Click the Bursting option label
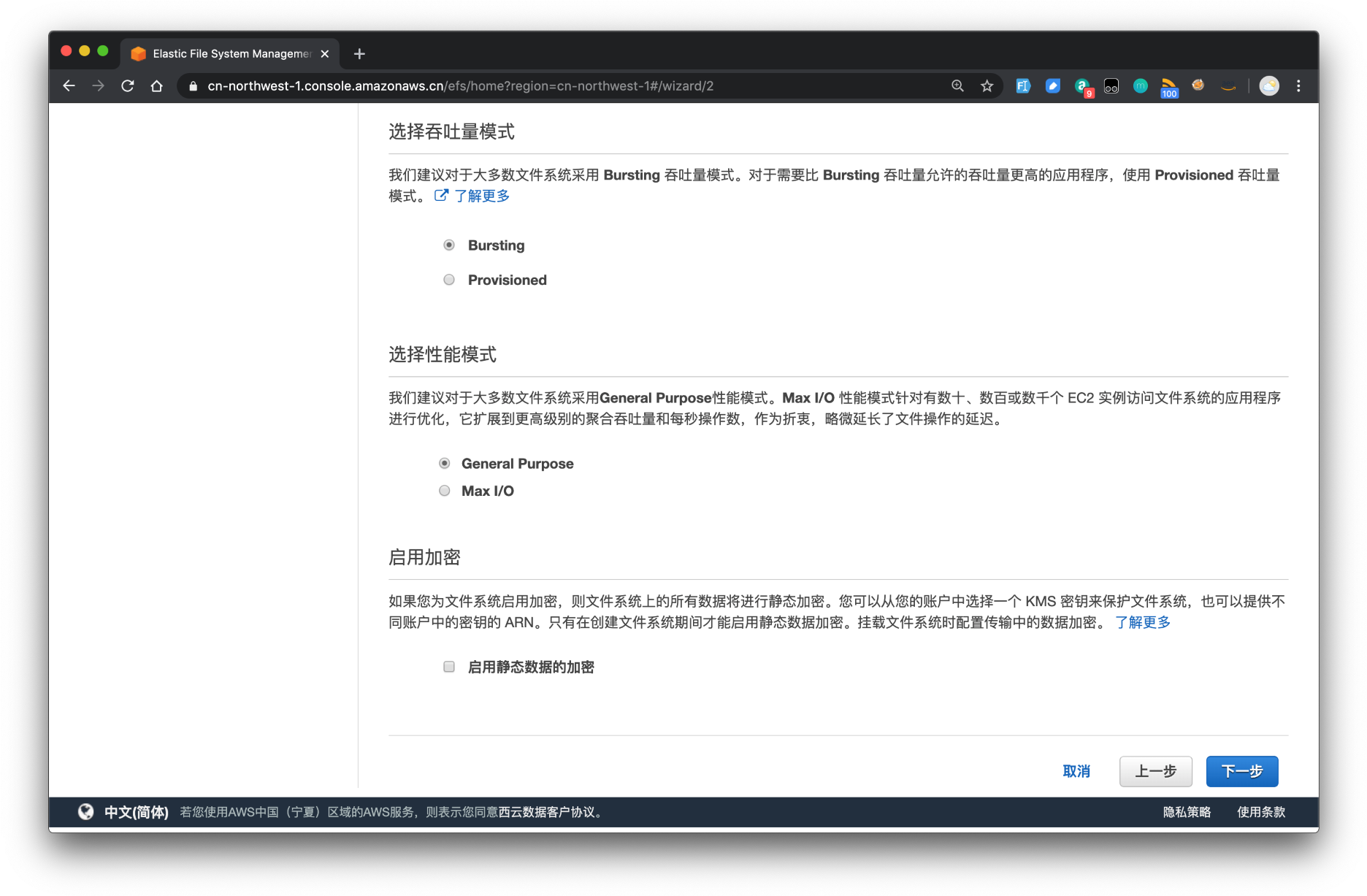Viewport: 1367px width, 896px height. pyautogui.click(x=496, y=245)
